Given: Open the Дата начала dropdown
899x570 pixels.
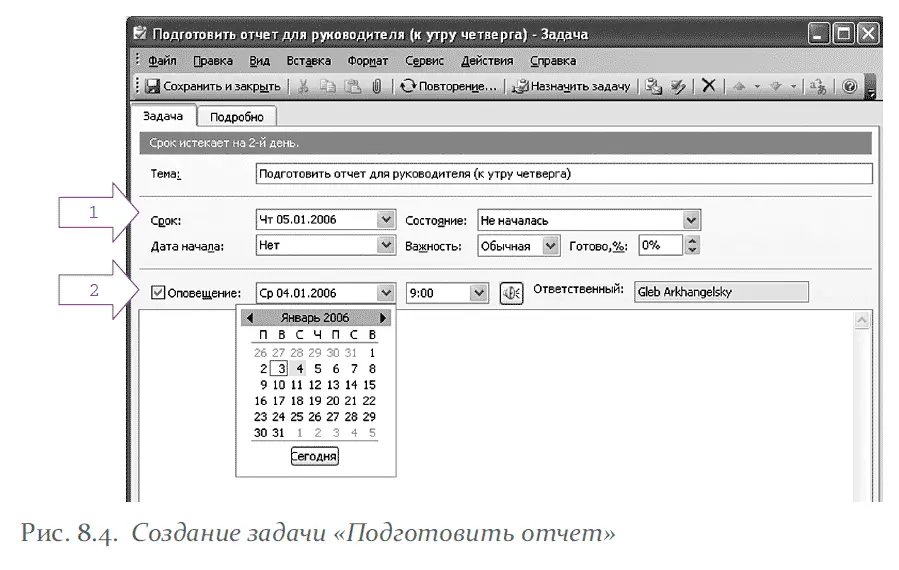Looking at the screenshot, I should point(386,245).
